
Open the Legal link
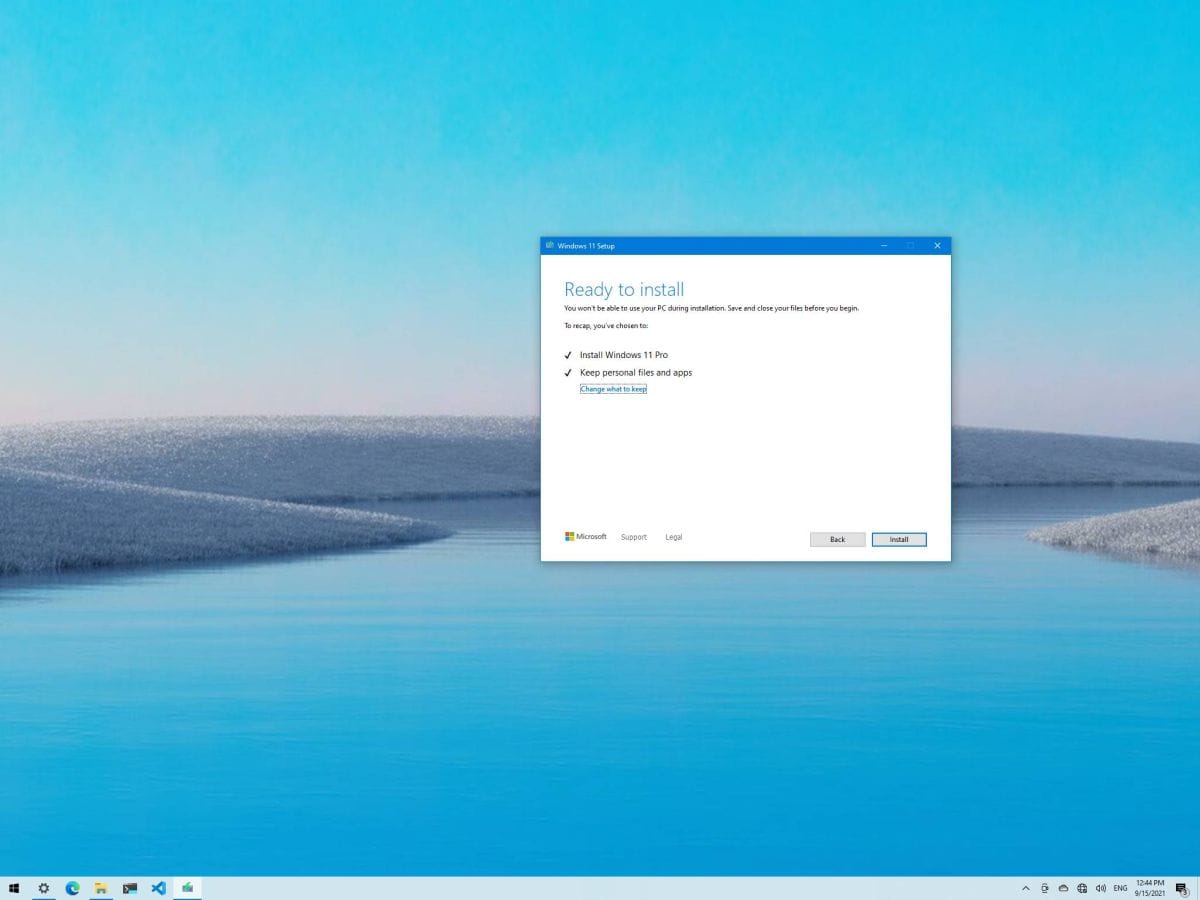coord(674,537)
